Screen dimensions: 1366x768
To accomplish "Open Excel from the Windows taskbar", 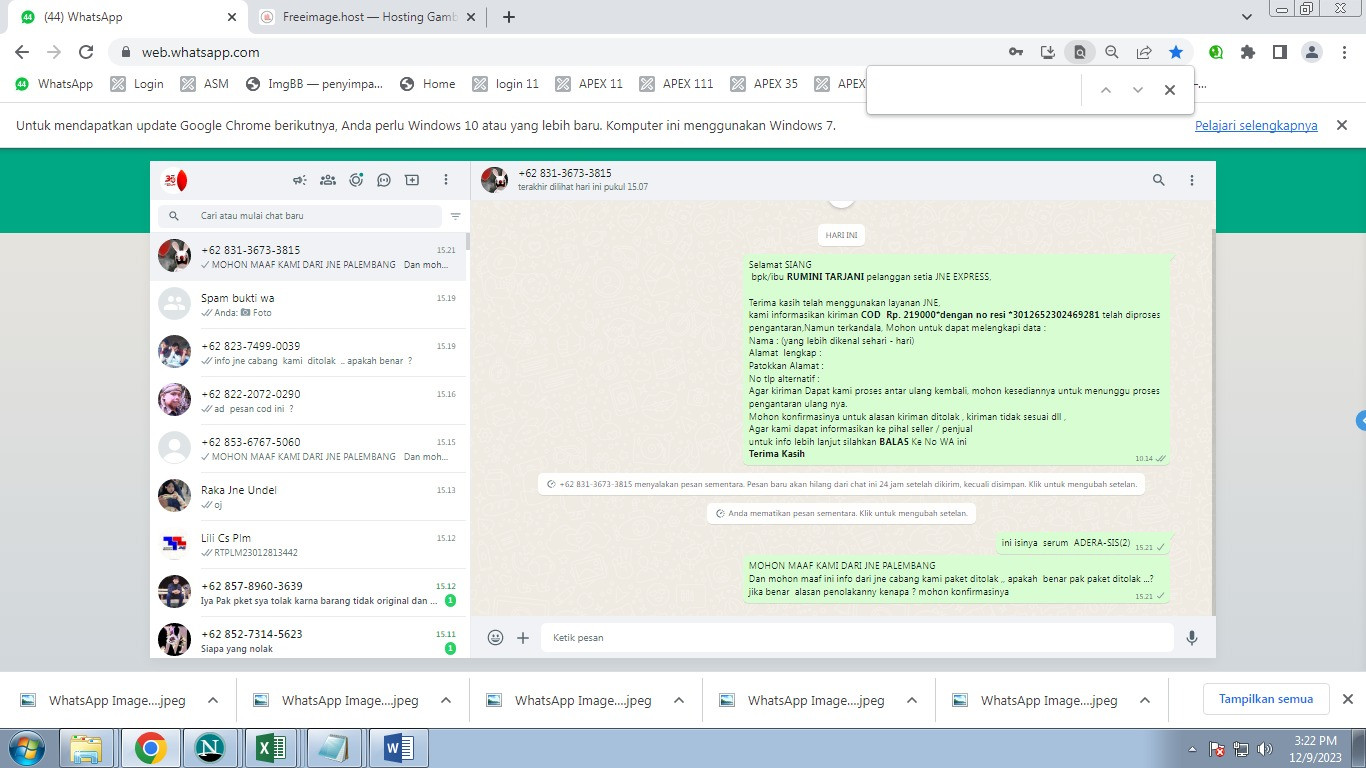I will click(271, 748).
